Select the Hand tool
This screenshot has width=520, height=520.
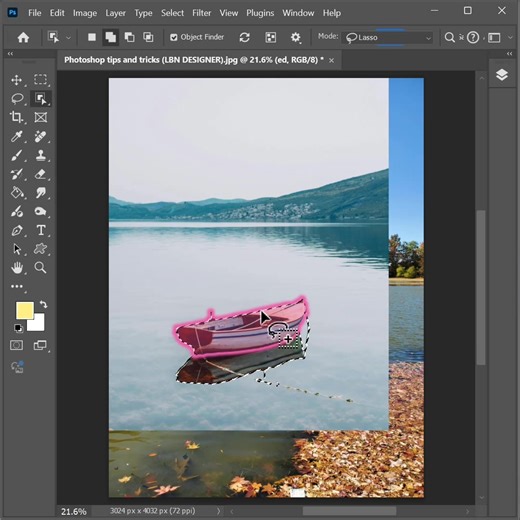pos(17,268)
